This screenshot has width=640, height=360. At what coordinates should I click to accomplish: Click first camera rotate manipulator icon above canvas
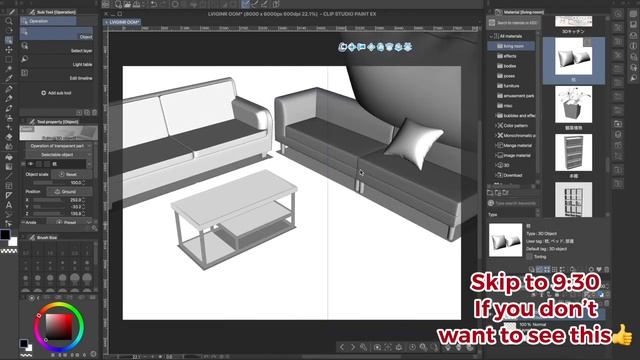(342, 47)
